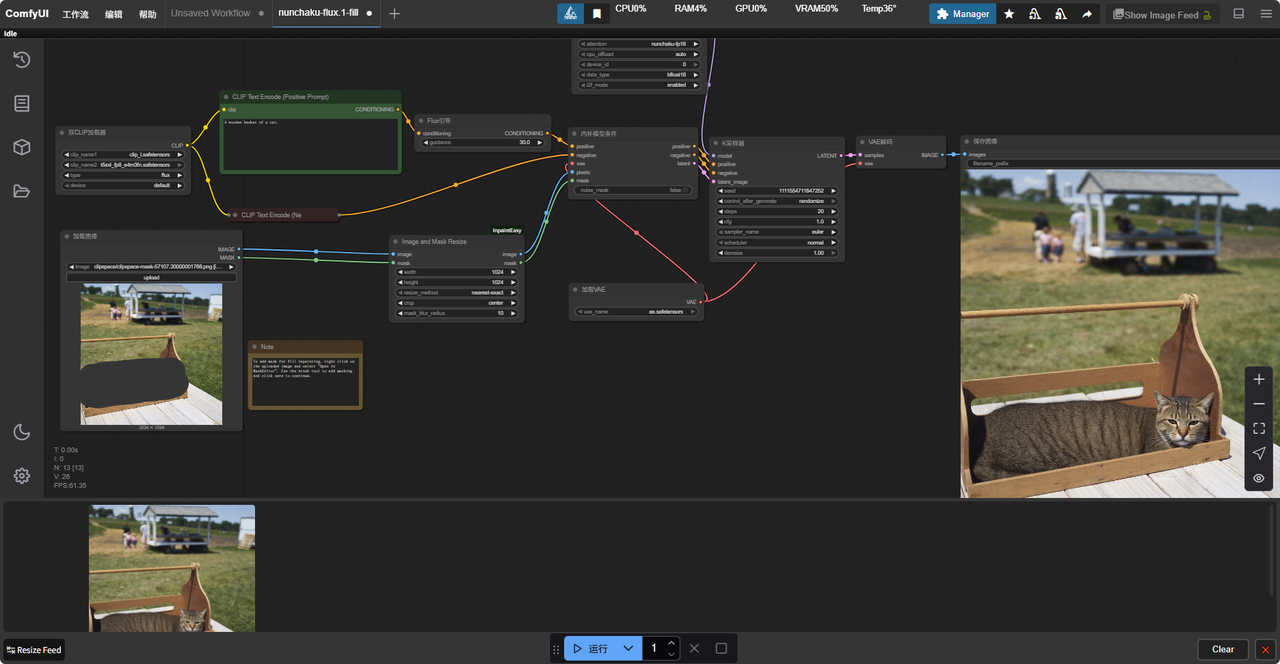Open the 工作流 menu

[75, 15]
